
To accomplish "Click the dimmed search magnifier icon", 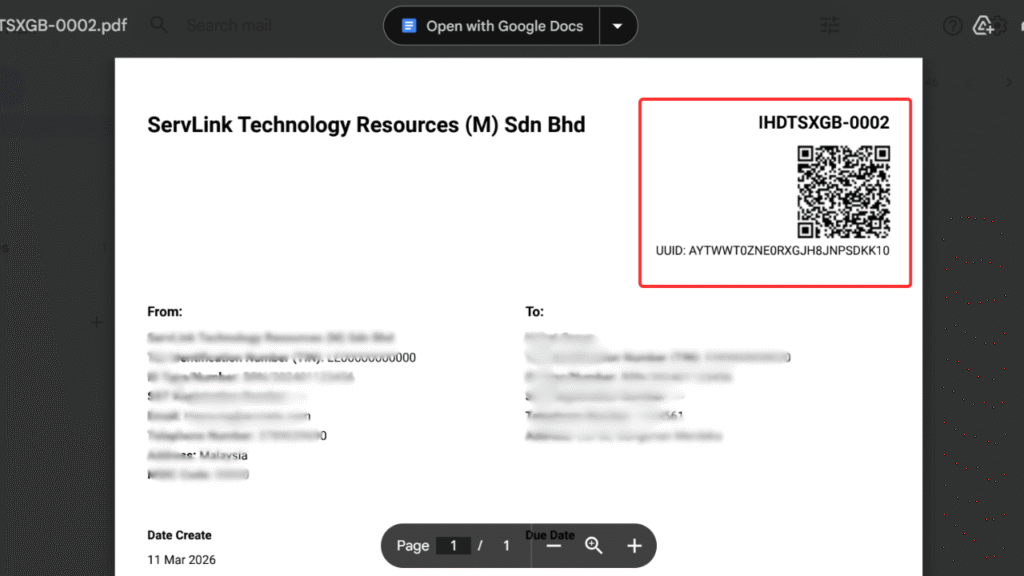I will pos(159,25).
